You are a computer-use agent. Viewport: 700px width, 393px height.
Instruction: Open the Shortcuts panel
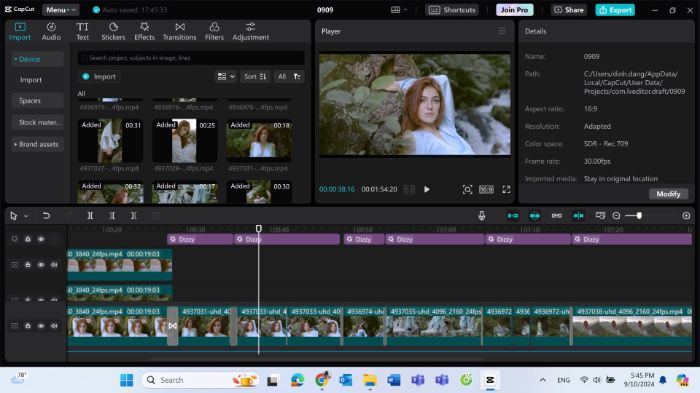pyautogui.click(x=452, y=10)
